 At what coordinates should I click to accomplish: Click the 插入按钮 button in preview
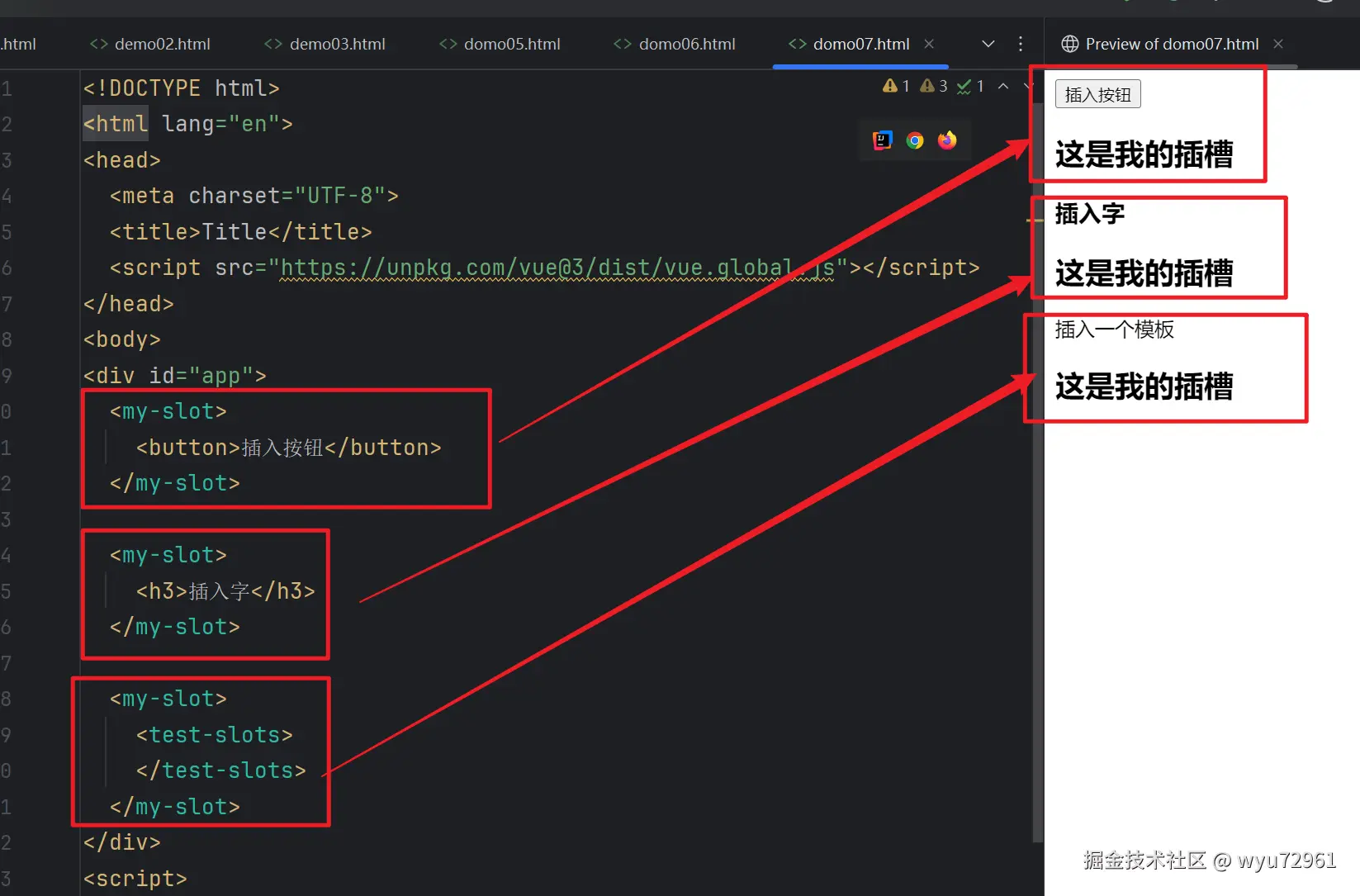pos(1098,94)
